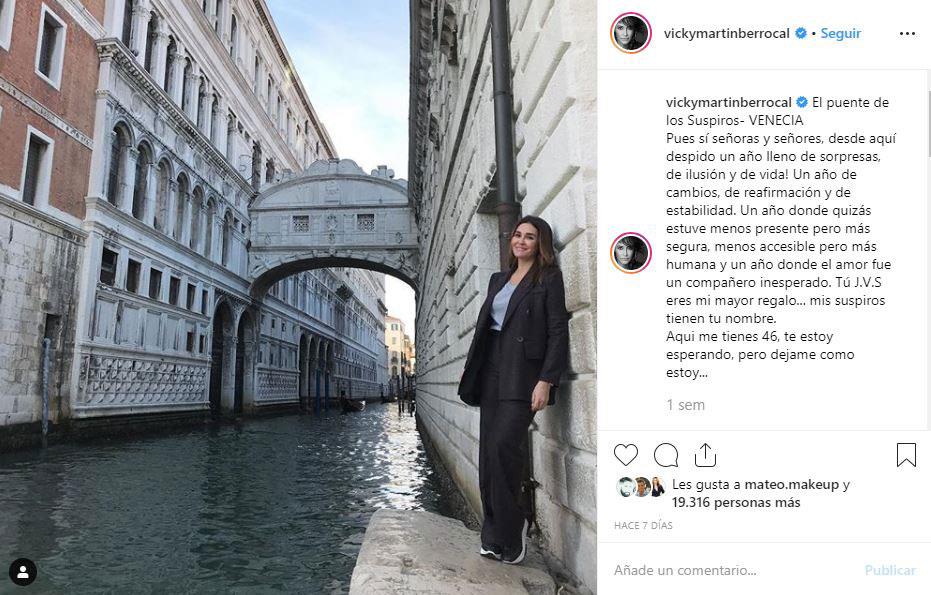Click the 1 sem caption timestamp
Image resolution: width=931 pixels, height=595 pixels.
coord(685,405)
